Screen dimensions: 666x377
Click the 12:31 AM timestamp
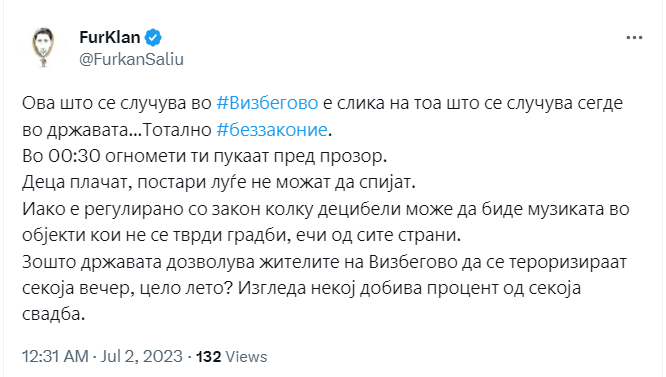point(55,356)
